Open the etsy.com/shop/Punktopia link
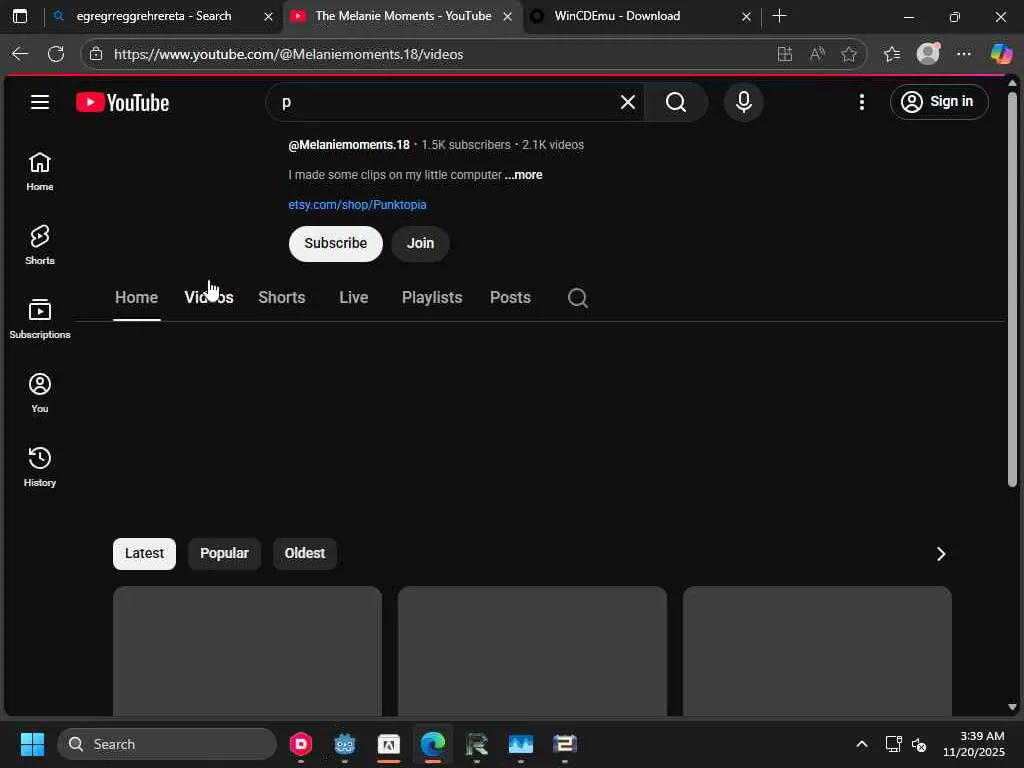1024x768 pixels. pos(357,205)
